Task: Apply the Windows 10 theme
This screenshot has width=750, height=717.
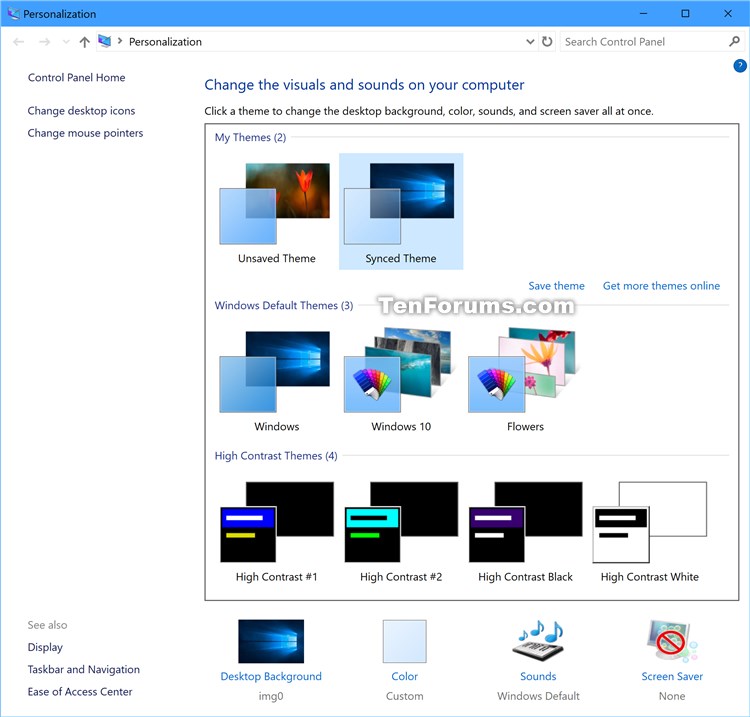Action: coord(401,379)
